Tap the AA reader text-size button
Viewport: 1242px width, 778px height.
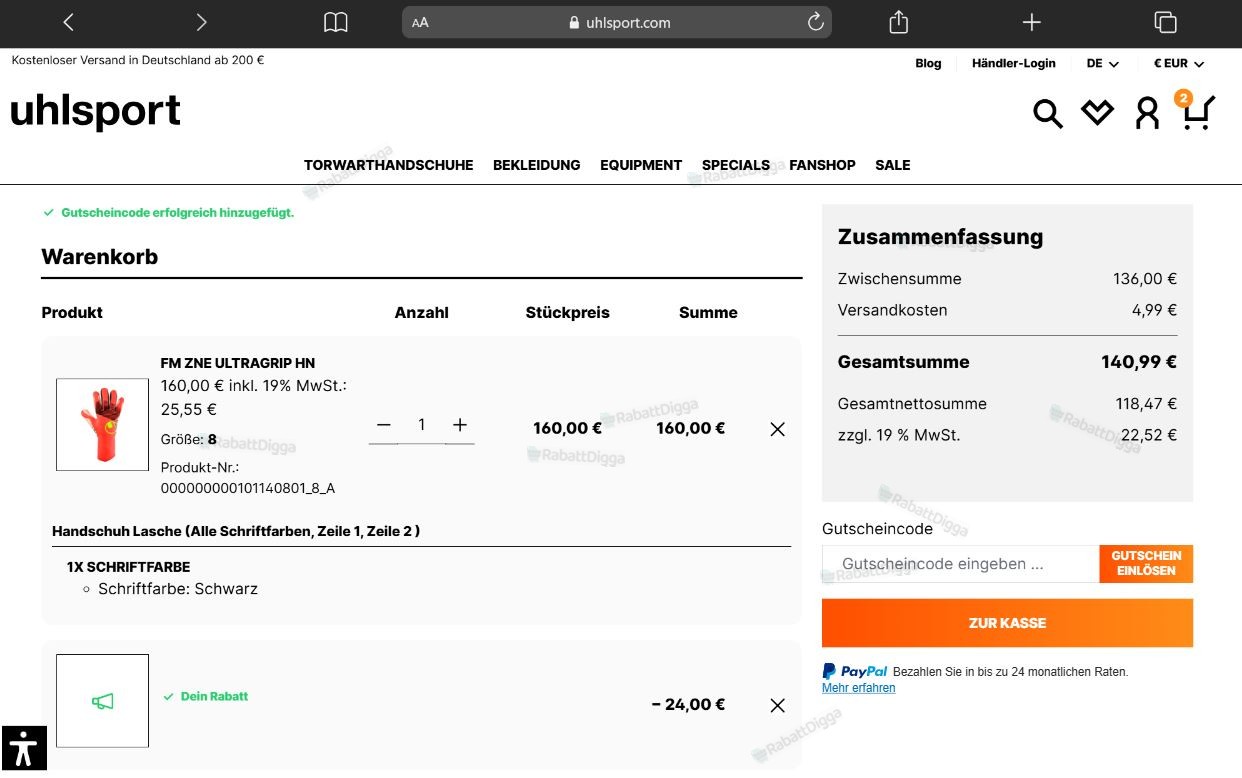[x=420, y=22]
